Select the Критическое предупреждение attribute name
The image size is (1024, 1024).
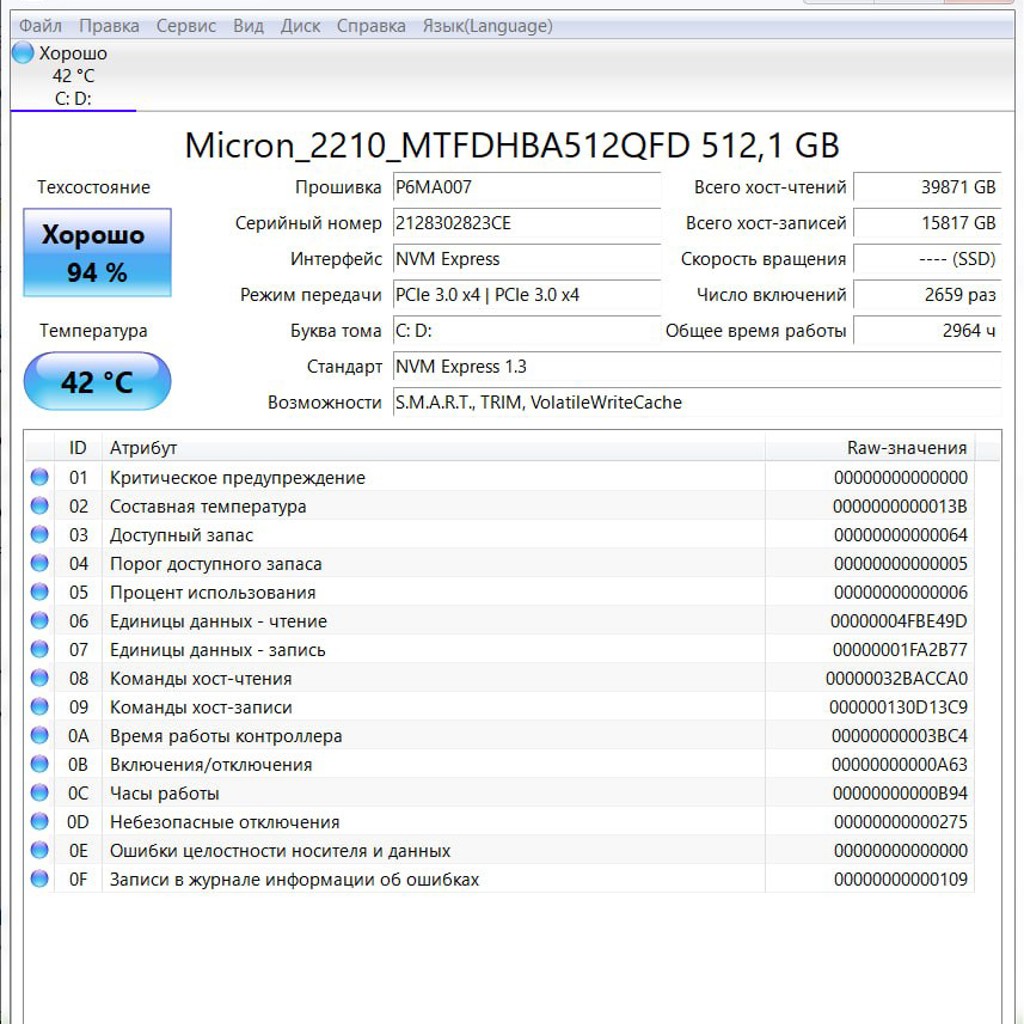238,478
